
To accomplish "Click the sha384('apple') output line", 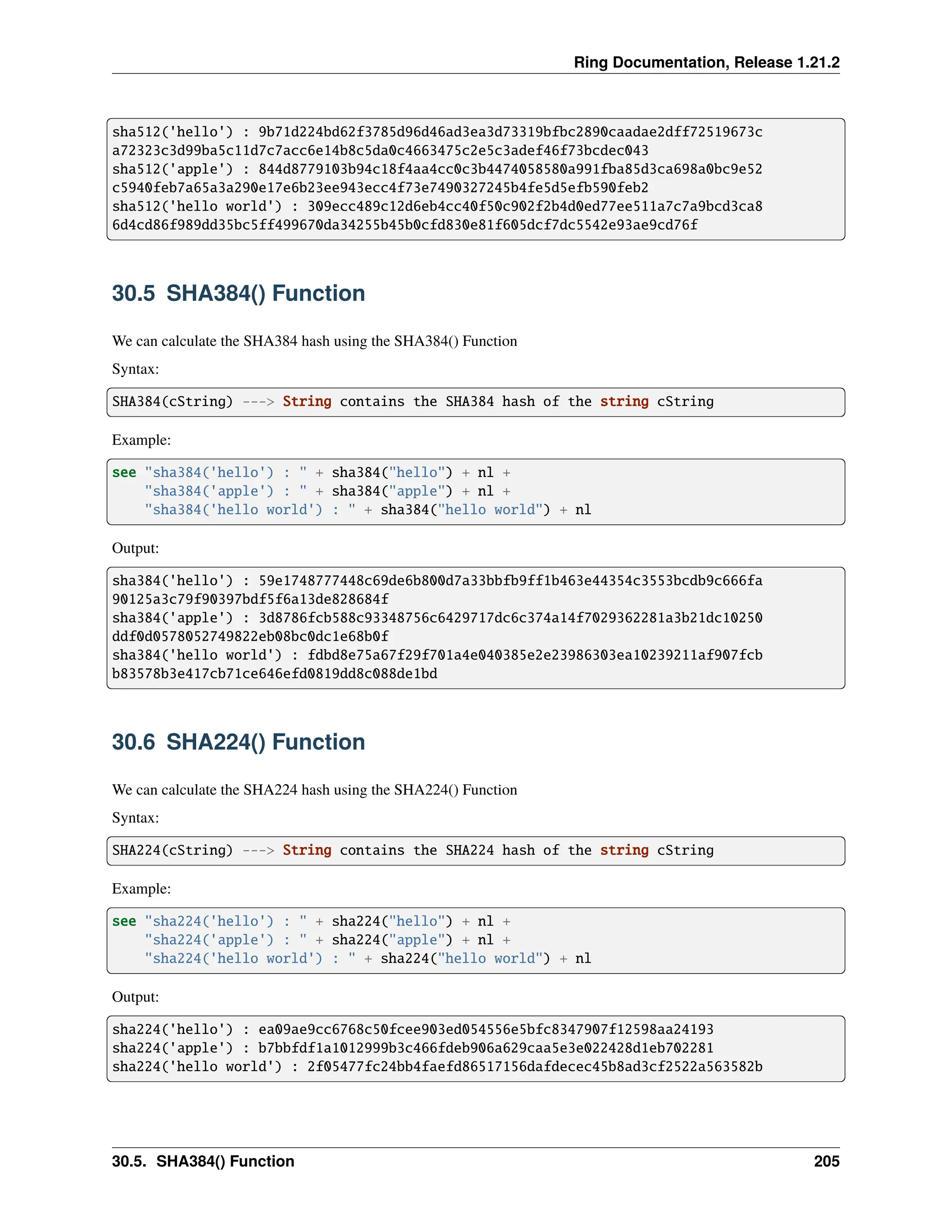I will pyautogui.click(x=436, y=618).
